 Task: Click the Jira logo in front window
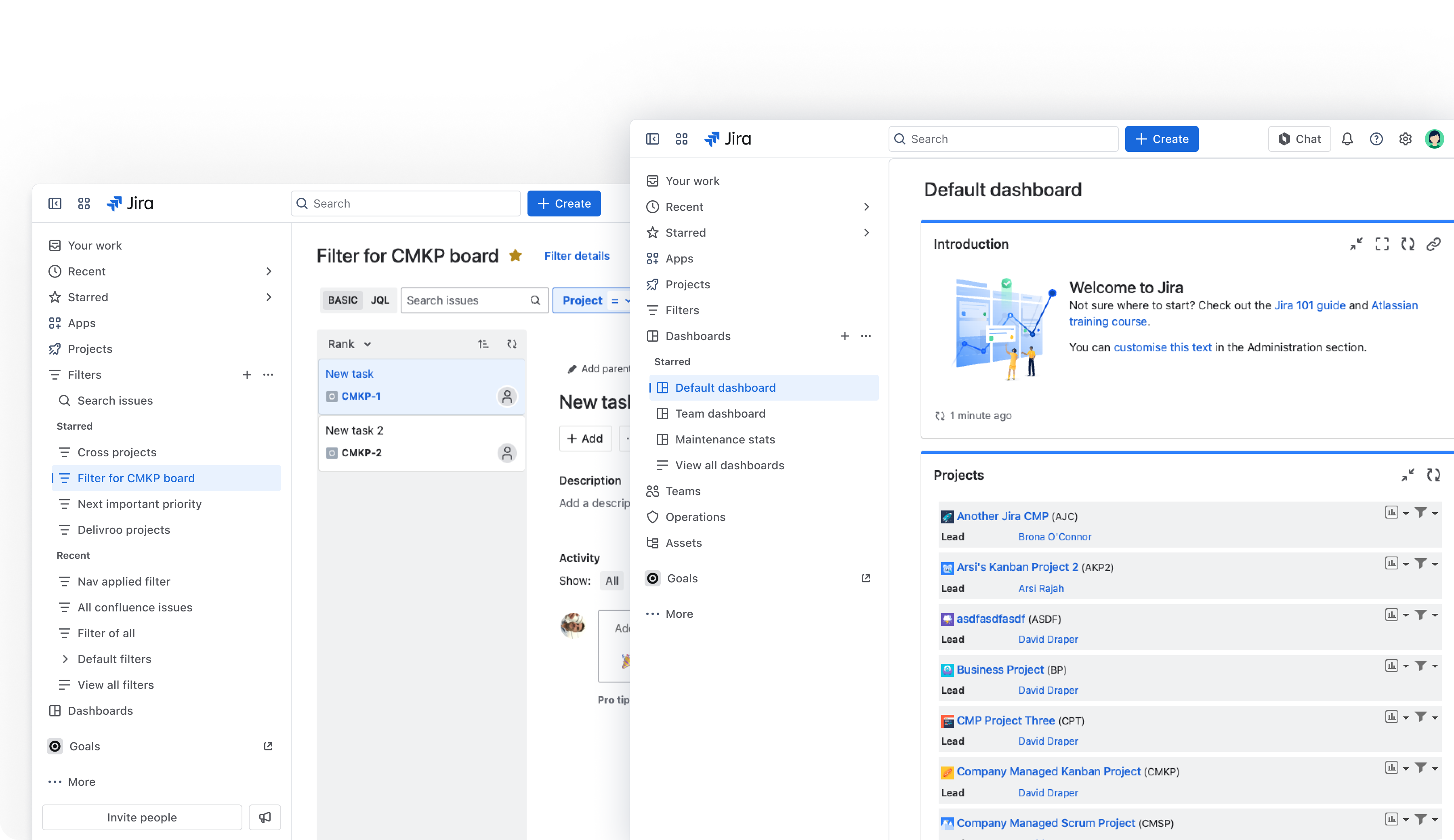(727, 139)
